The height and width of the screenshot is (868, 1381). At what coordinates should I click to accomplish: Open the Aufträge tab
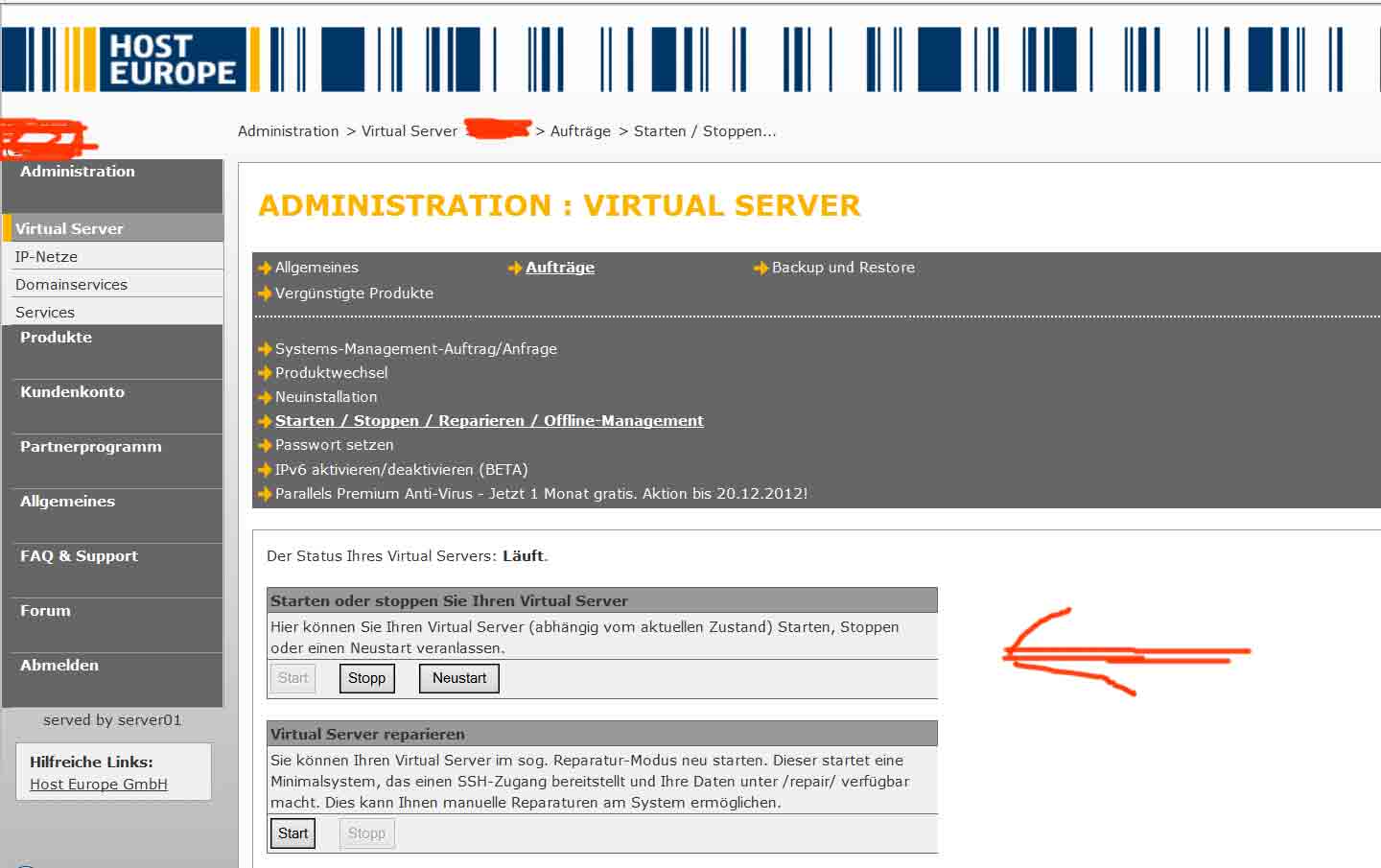point(560,268)
